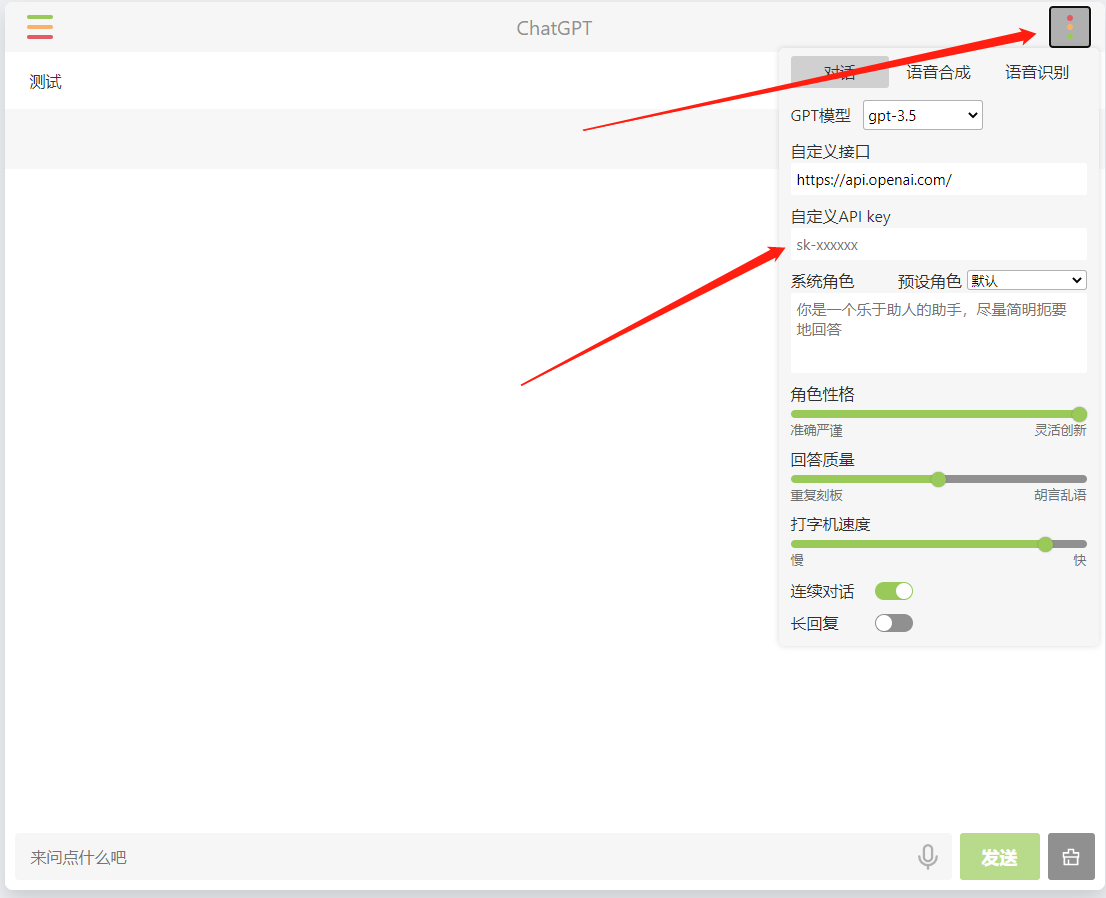
Task: Click the clear conversation button next to send
Action: click(x=1071, y=856)
